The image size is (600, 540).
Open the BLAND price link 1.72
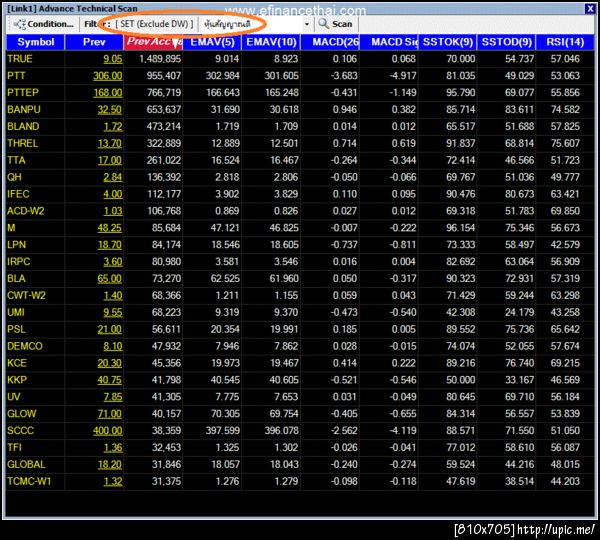point(113,126)
